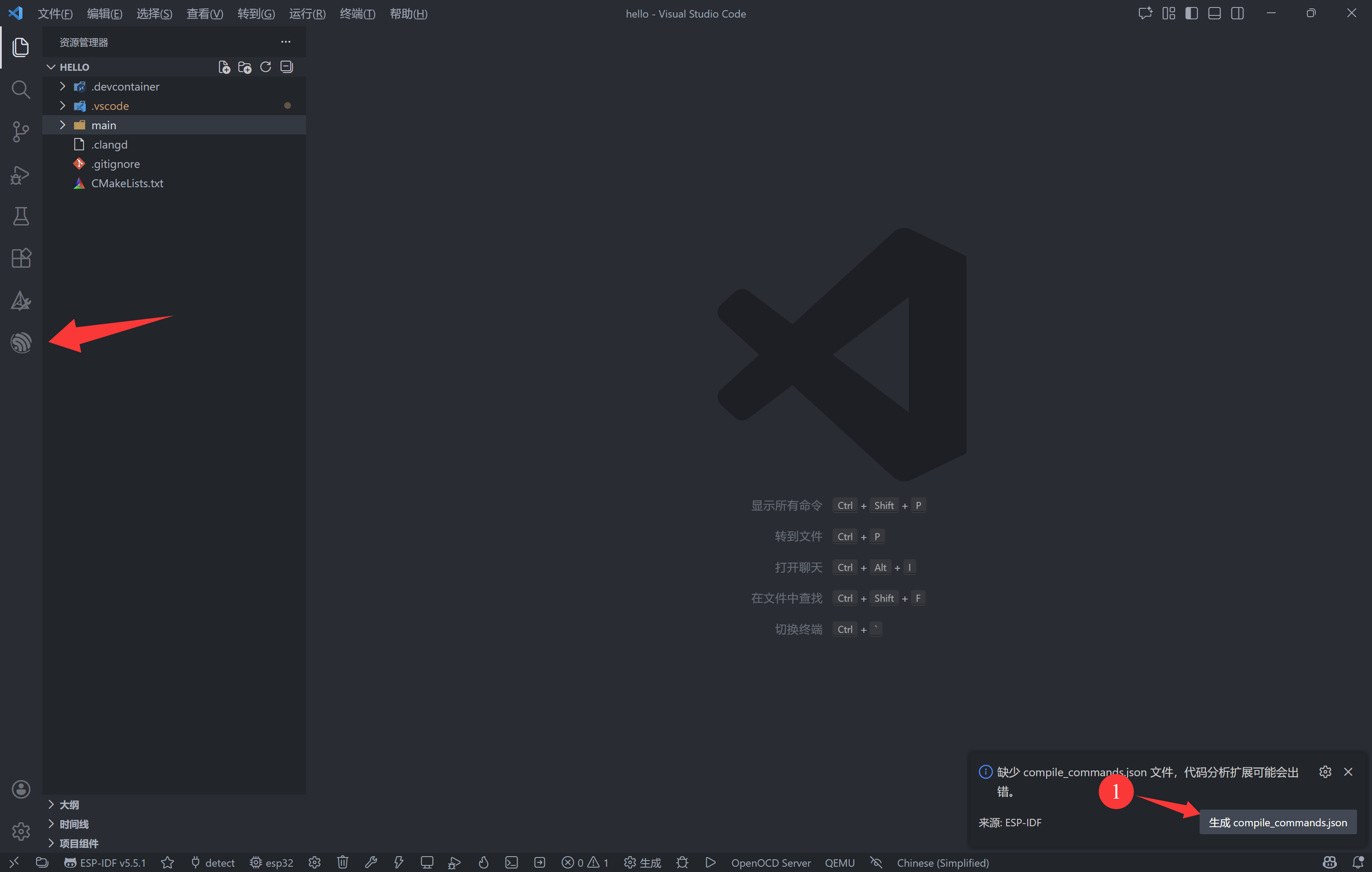Toggle OpenOCD Server in status bar
1372x872 pixels.
pos(771,862)
